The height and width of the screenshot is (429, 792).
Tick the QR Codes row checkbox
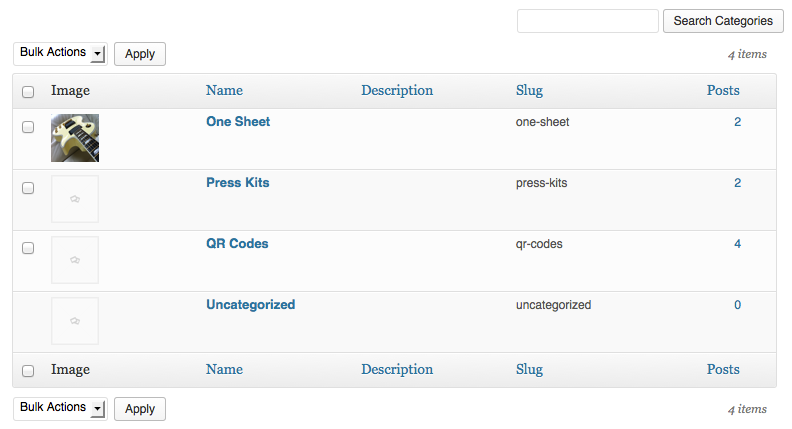tap(28, 248)
